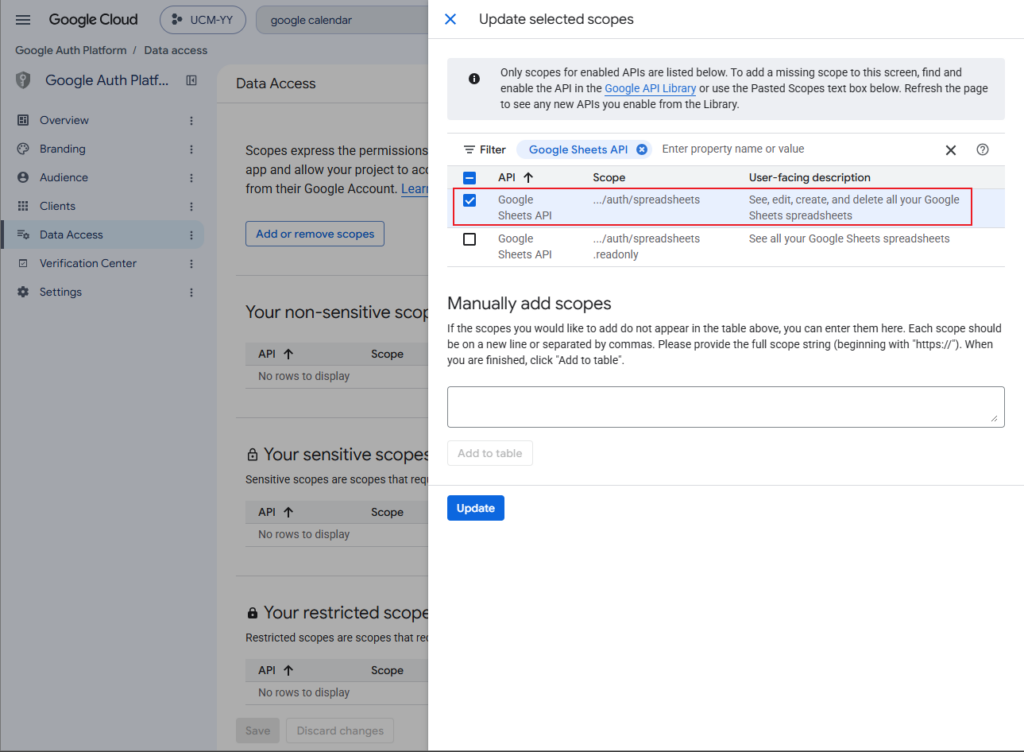Image resolution: width=1024 pixels, height=752 pixels.
Task: Close the Update selected scopes panel
Action: (451, 20)
